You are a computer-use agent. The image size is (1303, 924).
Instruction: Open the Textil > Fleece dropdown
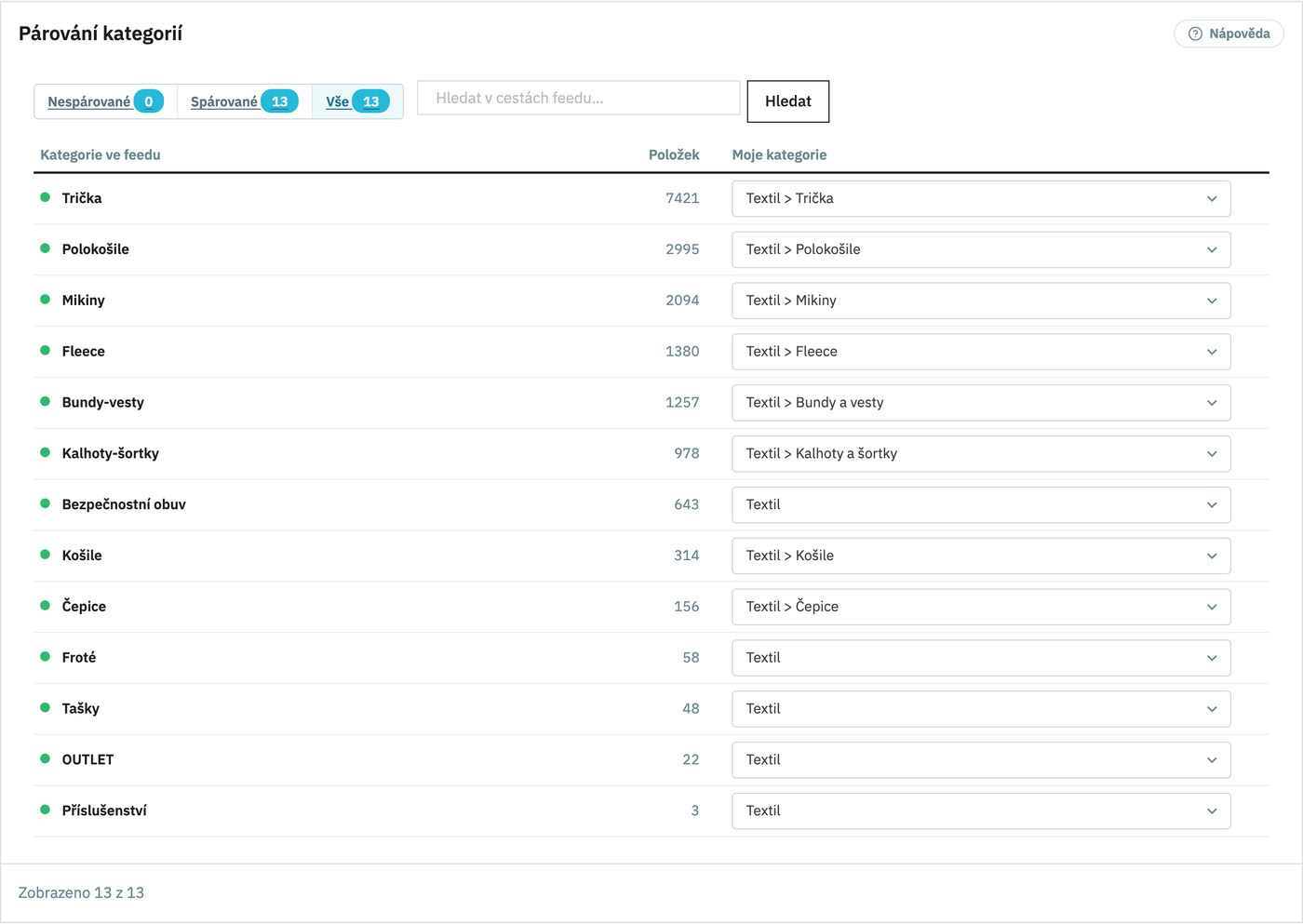(981, 352)
